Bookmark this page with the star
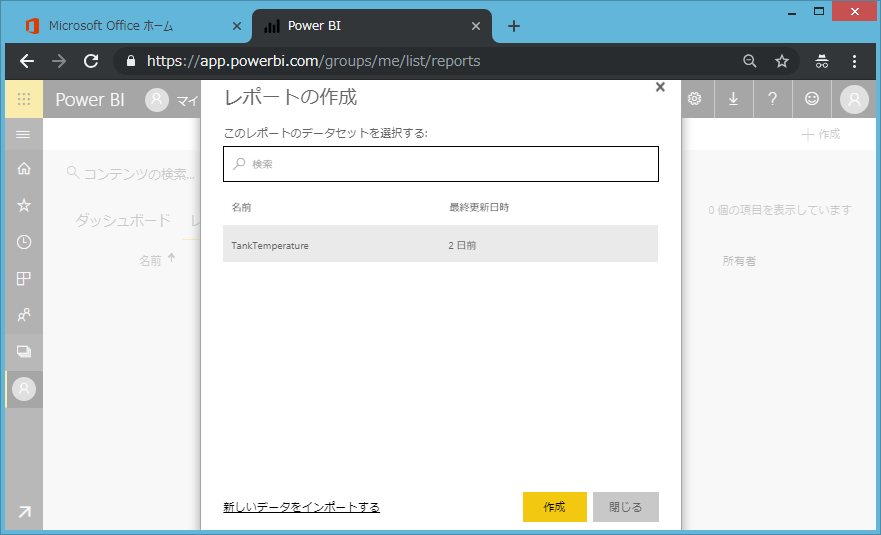This screenshot has width=881, height=535. 782,61
